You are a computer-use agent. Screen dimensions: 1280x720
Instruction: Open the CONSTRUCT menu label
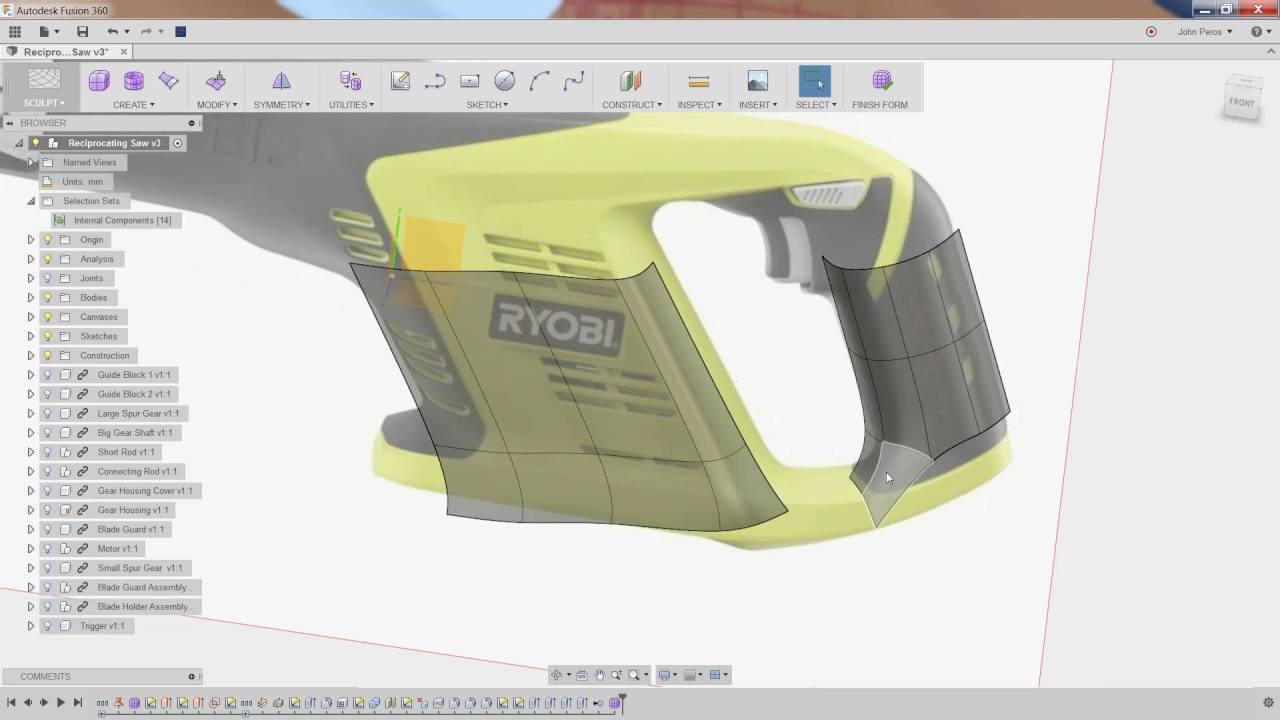pyautogui.click(x=632, y=105)
